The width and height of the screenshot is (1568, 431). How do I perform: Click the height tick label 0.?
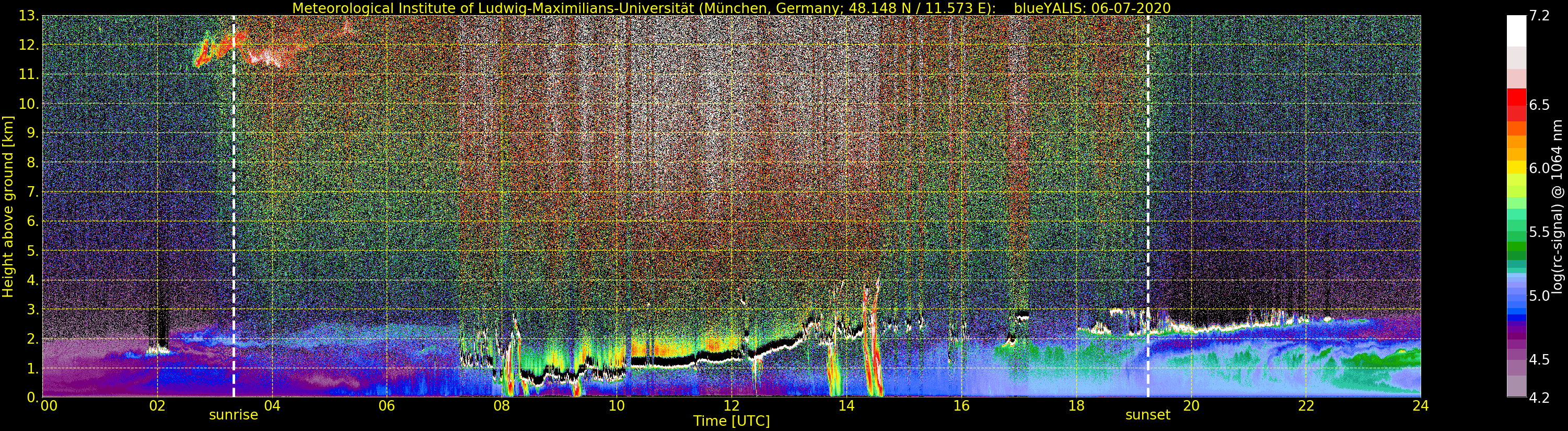click(33, 397)
